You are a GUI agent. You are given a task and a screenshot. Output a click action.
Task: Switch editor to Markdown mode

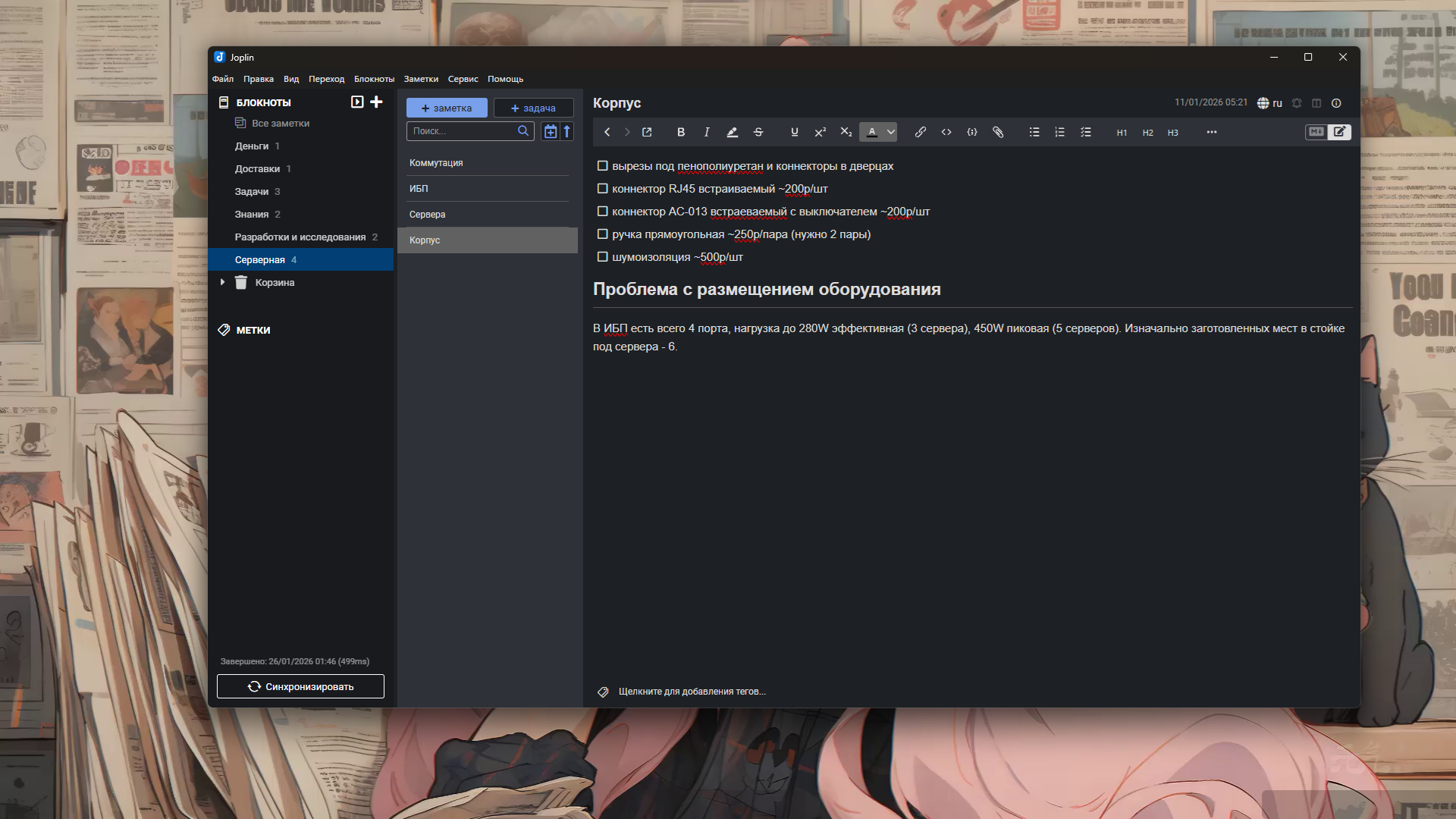coord(1316,131)
